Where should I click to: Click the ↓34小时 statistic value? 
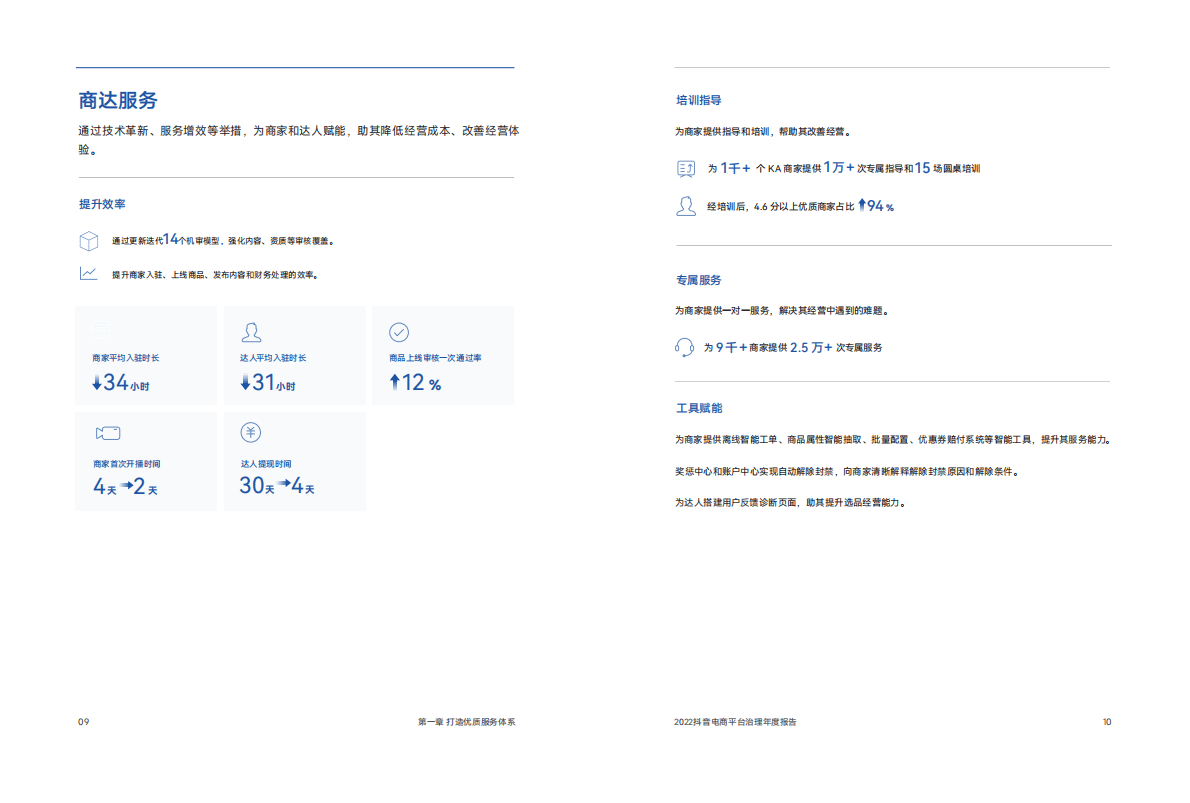coord(120,383)
